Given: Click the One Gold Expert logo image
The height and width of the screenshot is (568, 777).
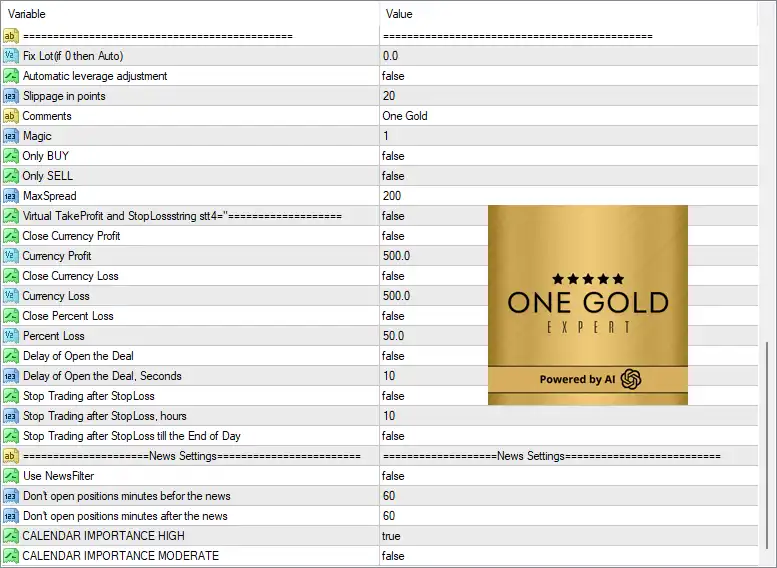Looking at the screenshot, I should click(x=588, y=305).
